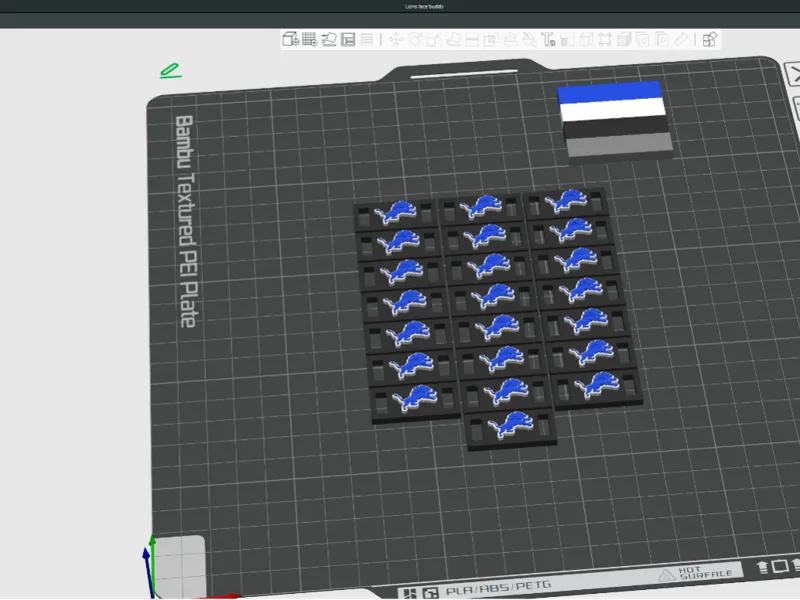Viewport: 800px width, 600px height.
Task: Select the Lay on face tool
Action: coord(454,39)
